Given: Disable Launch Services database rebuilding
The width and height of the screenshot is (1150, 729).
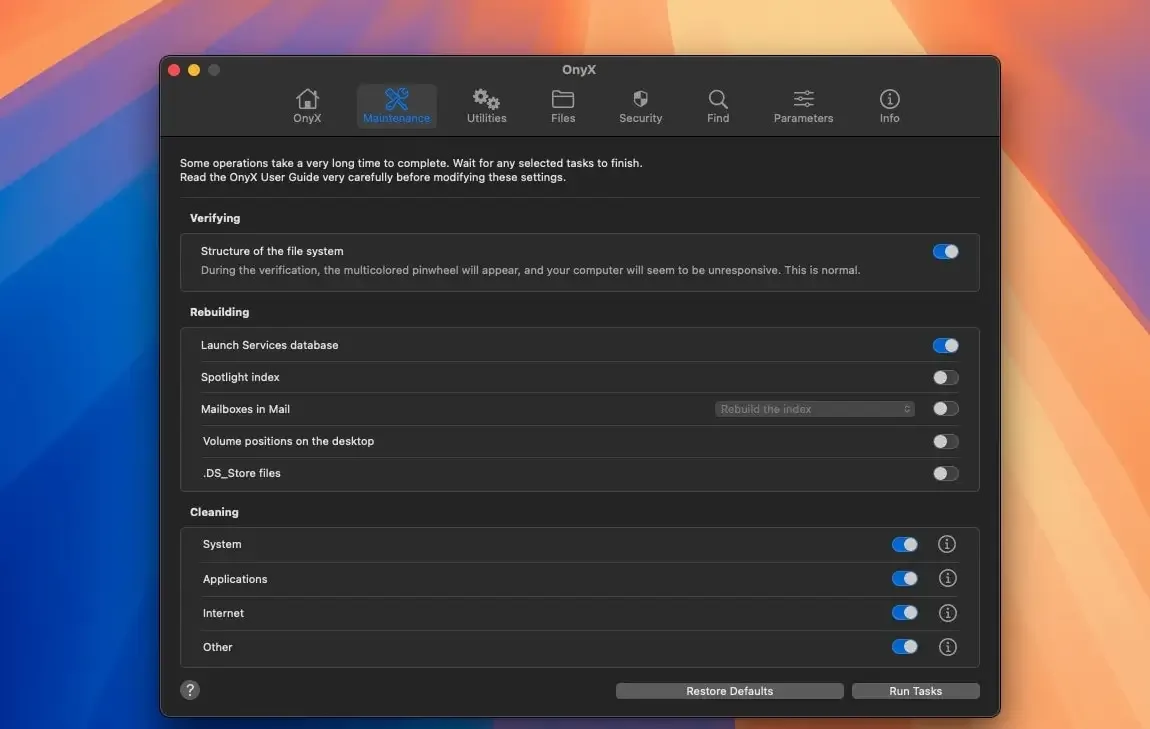Looking at the screenshot, I should click(945, 345).
